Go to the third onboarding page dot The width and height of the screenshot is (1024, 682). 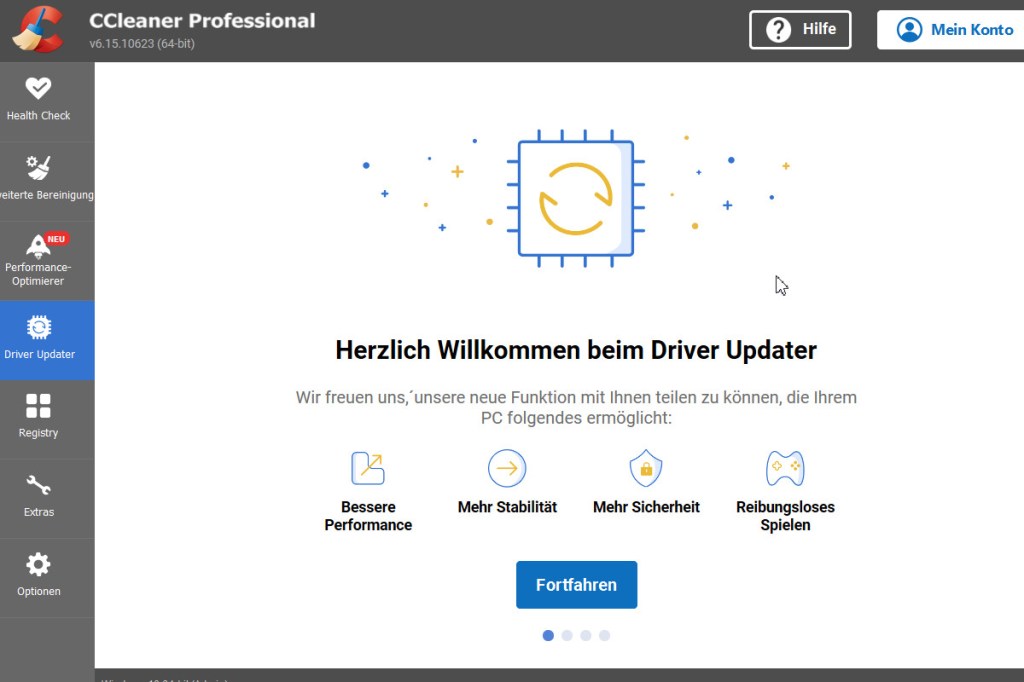[x=586, y=635]
